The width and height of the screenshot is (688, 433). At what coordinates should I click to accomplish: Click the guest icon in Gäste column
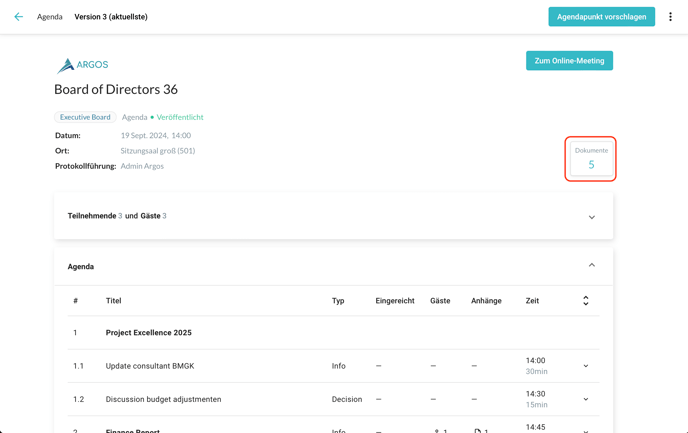pos(437,430)
